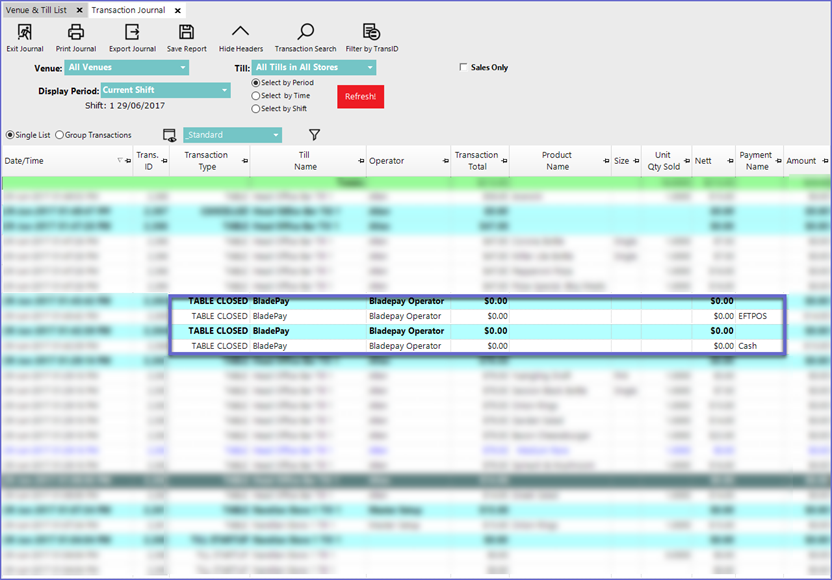Screen dimensions: 832x580
Task: Select the Group Transactions radio option
Action: tap(60, 135)
